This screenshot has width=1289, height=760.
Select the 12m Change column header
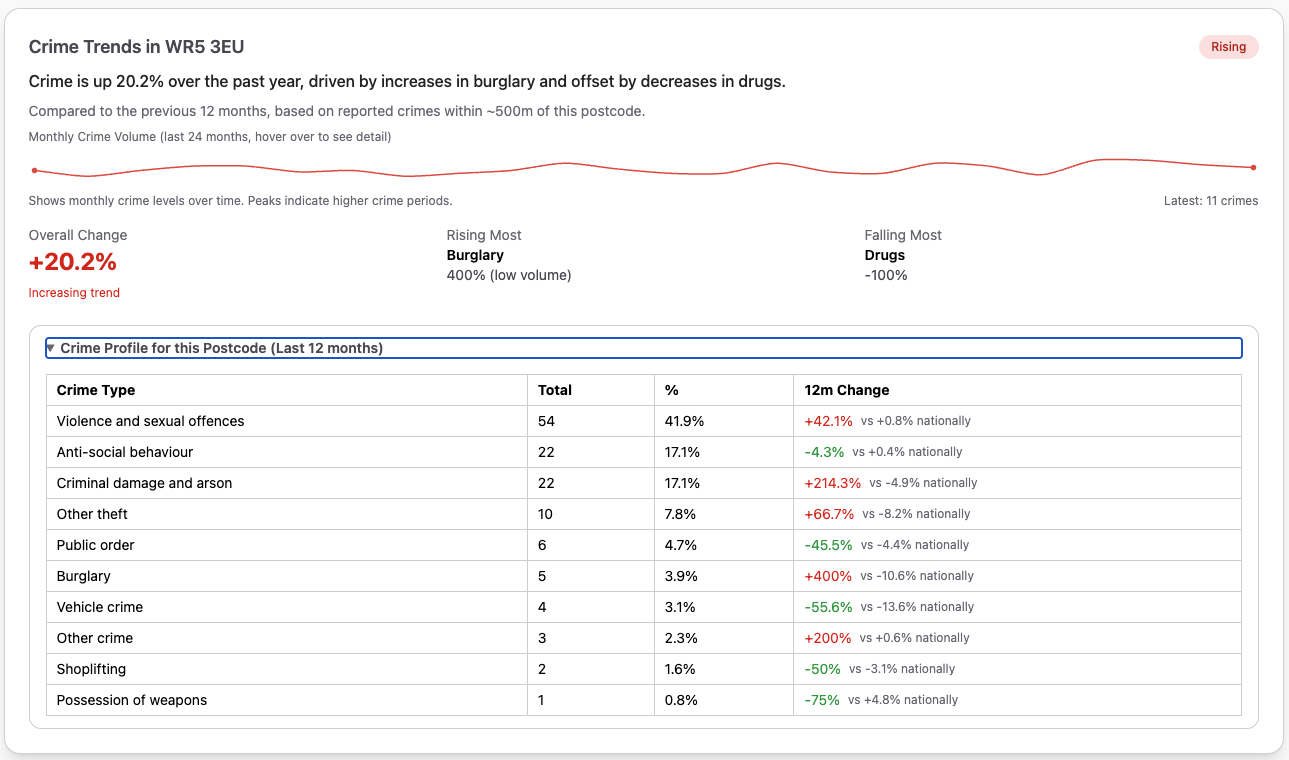tap(846, 390)
